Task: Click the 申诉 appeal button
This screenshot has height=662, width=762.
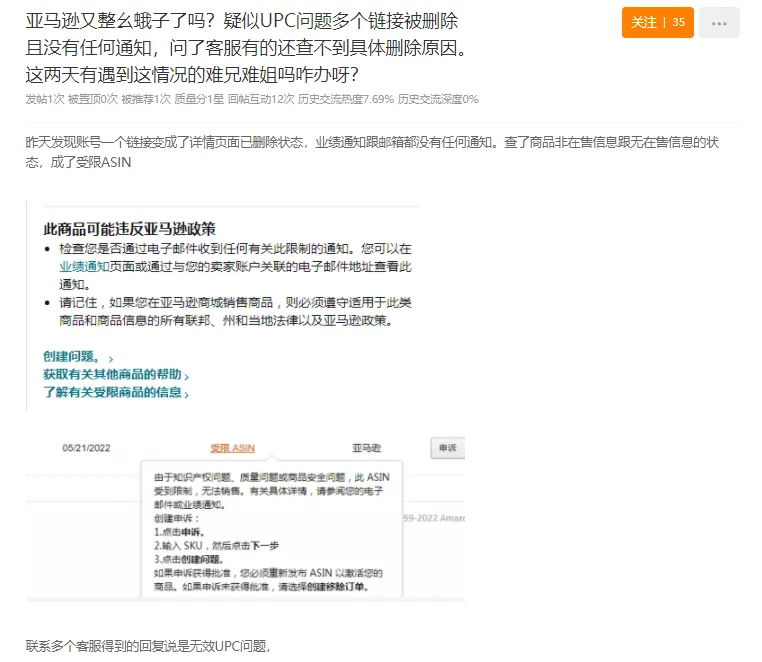Action: [x=448, y=448]
